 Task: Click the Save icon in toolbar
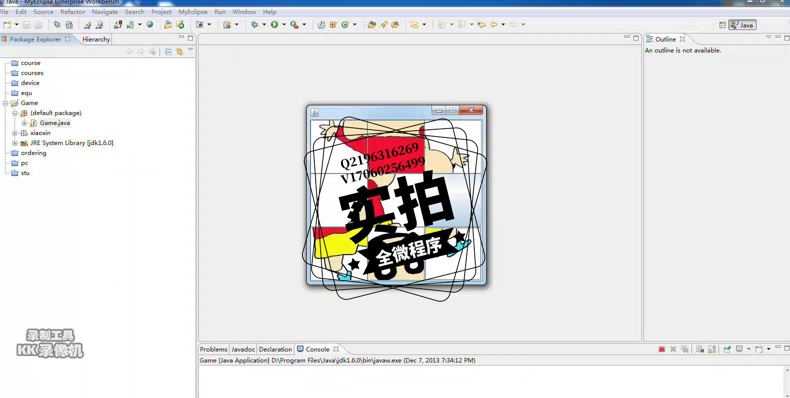click(x=27, y=25)
